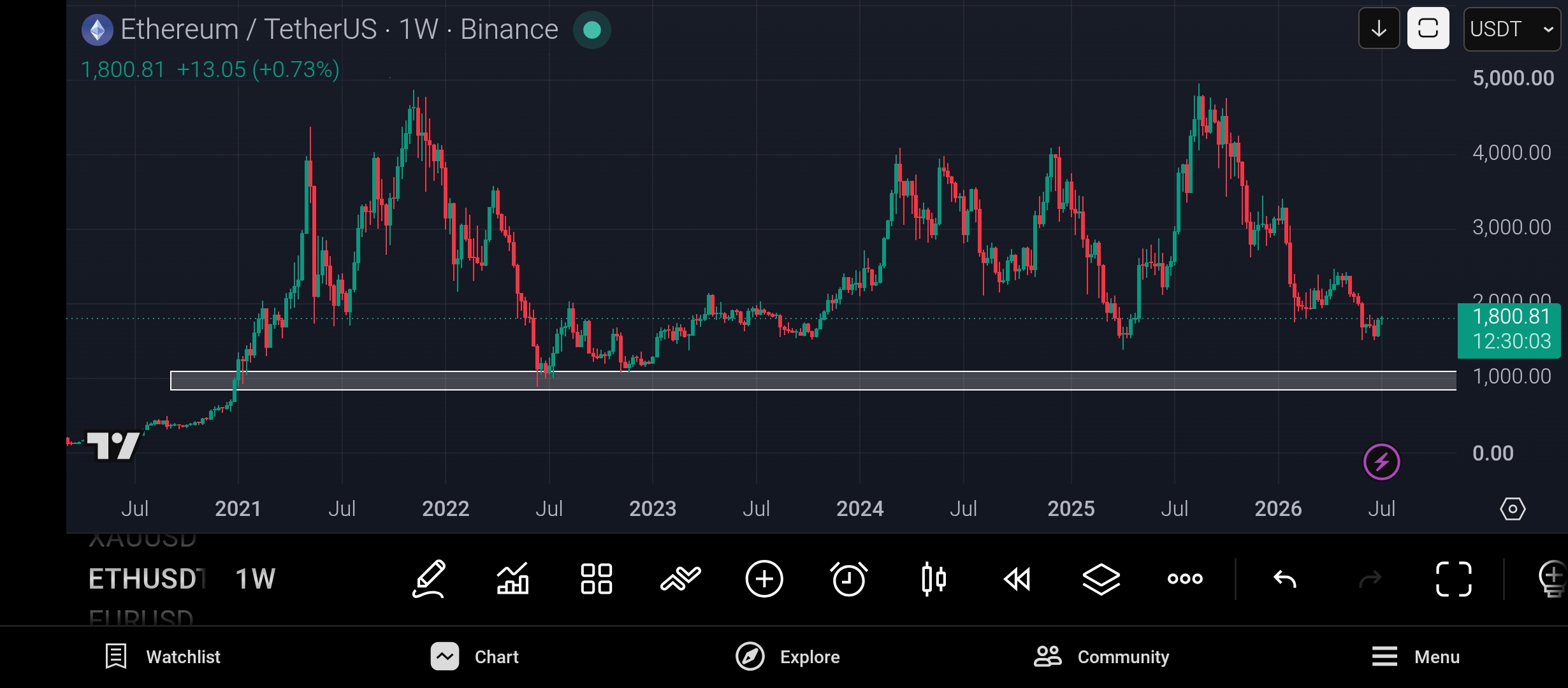The image size is (1568, 688).
Task: Undo the last action arrow
Action: [x=1285, y=579]
